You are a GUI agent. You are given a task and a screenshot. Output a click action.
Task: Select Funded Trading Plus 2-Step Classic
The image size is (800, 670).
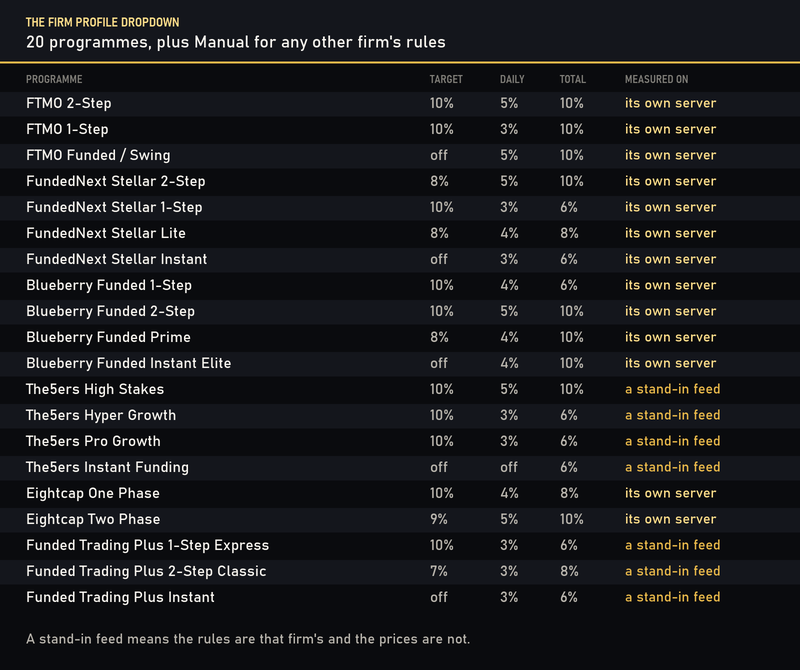(x=400, y=572)
